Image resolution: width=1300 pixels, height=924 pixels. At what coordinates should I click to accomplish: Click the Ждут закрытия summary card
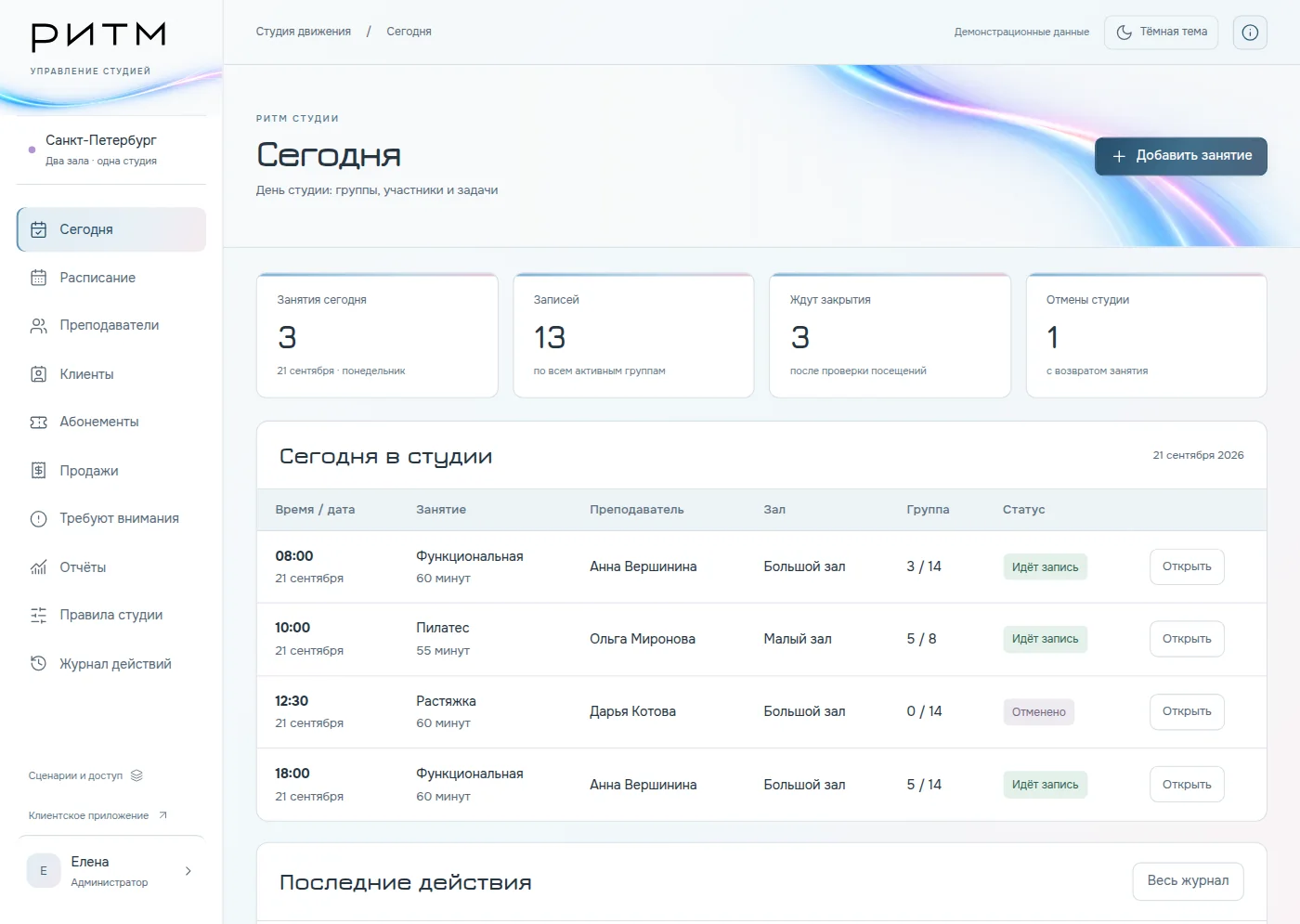(x=890, y=335)
